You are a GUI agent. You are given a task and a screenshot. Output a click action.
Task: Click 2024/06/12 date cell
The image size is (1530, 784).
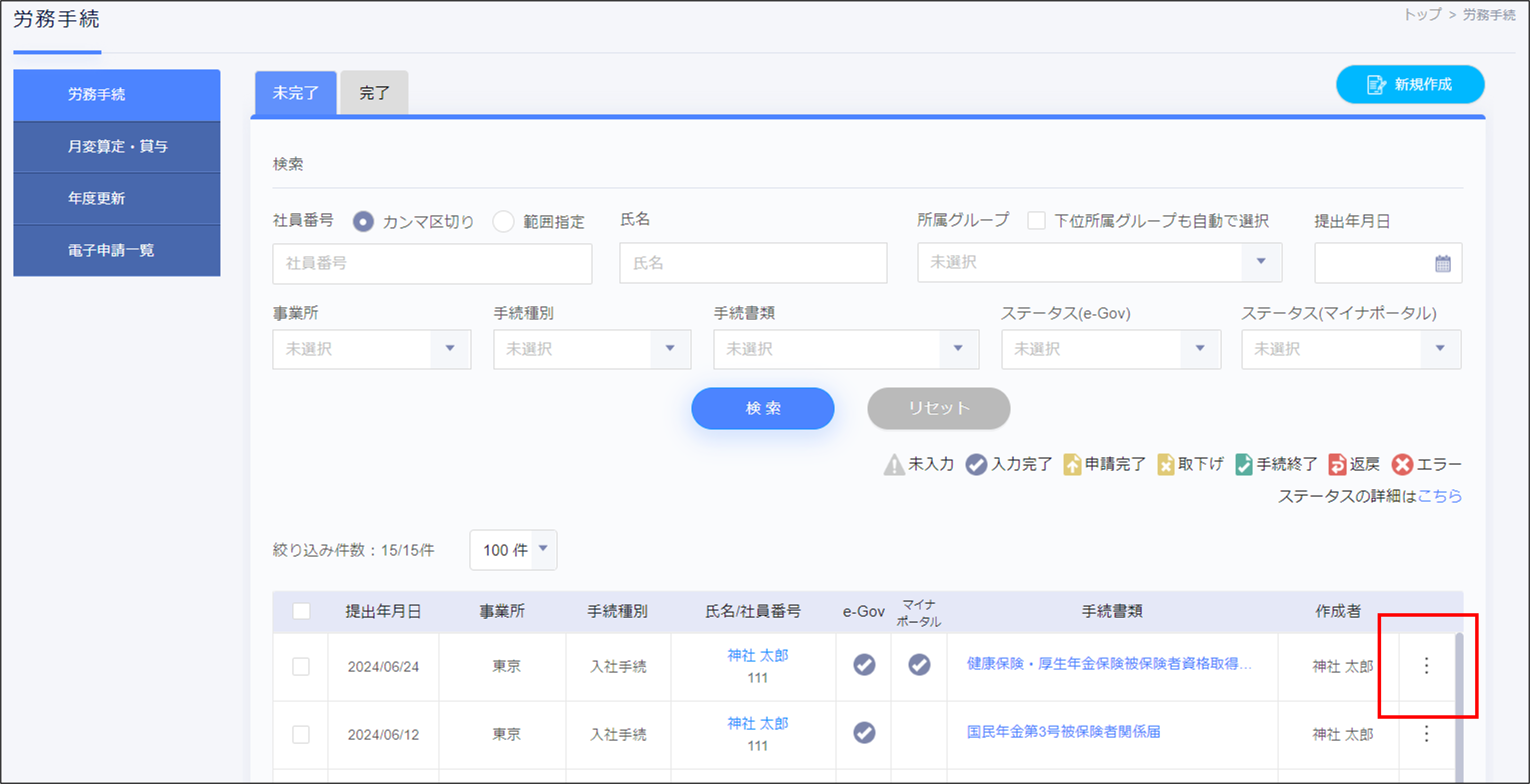point(383,735)
